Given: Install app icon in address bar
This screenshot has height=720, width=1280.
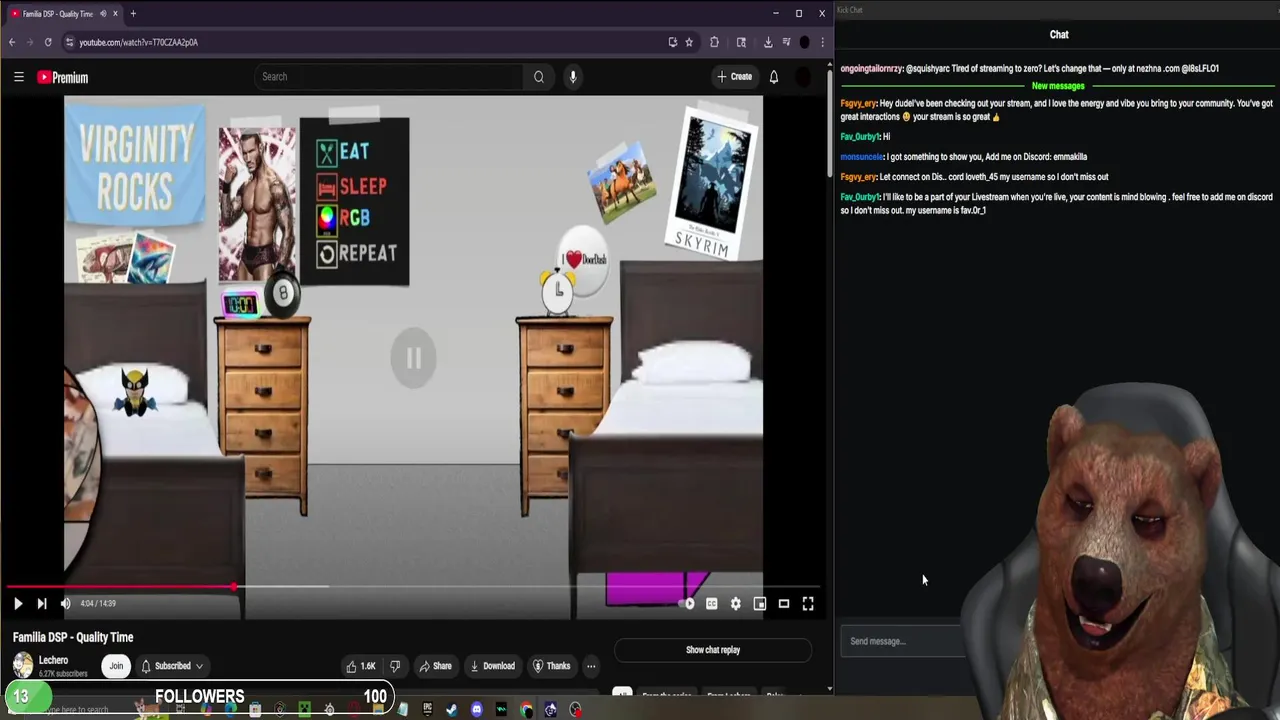Looking at the screenshot, I should pyautogui.click(x=672, y=42).
